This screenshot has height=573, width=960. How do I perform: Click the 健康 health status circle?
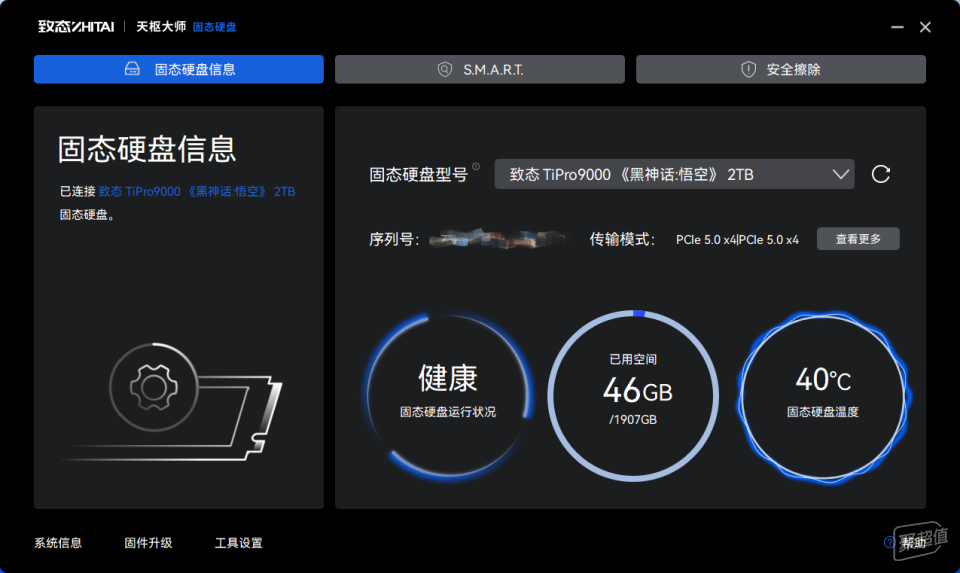(448, 395)
